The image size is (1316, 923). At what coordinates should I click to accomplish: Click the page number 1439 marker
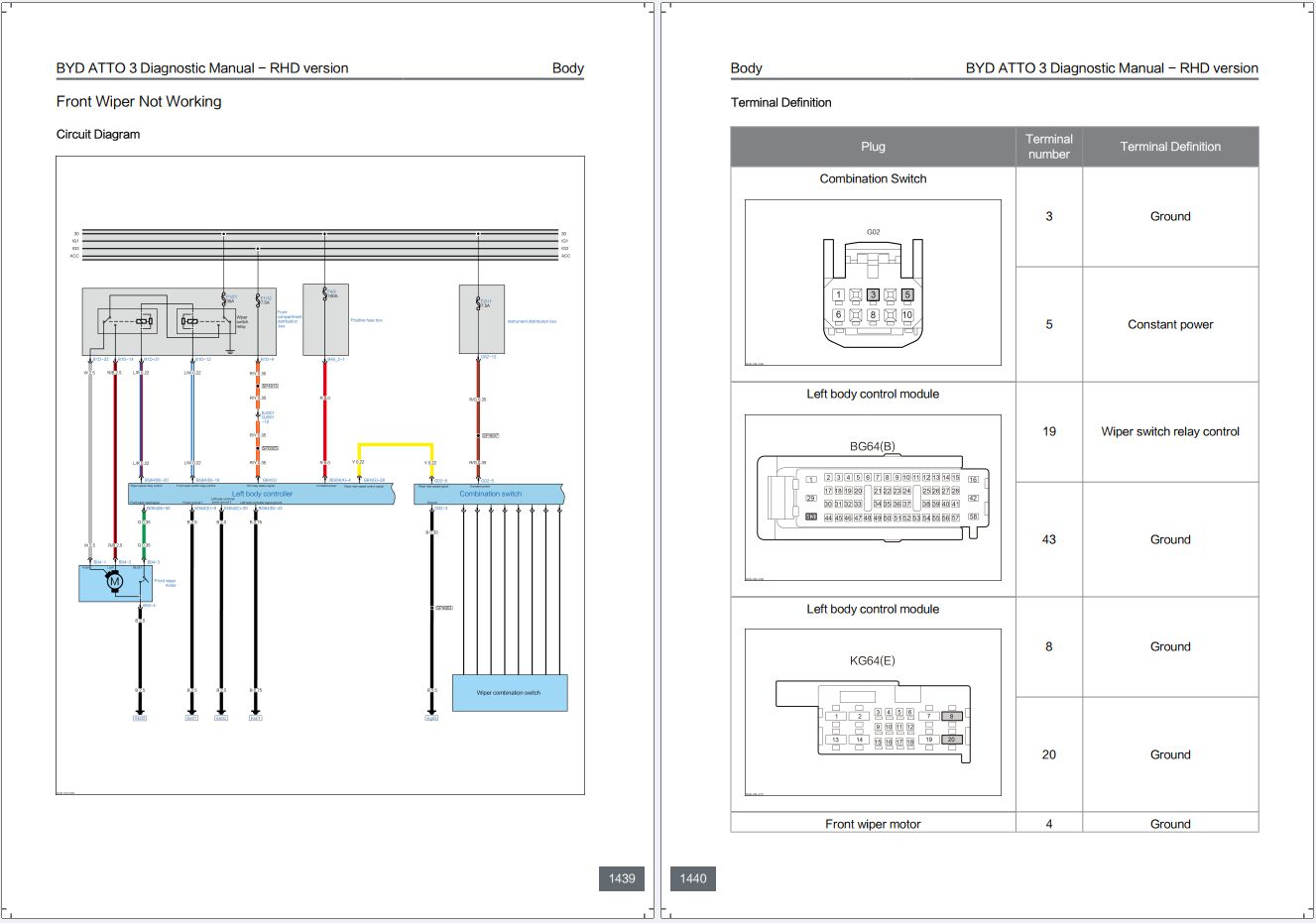623,878
